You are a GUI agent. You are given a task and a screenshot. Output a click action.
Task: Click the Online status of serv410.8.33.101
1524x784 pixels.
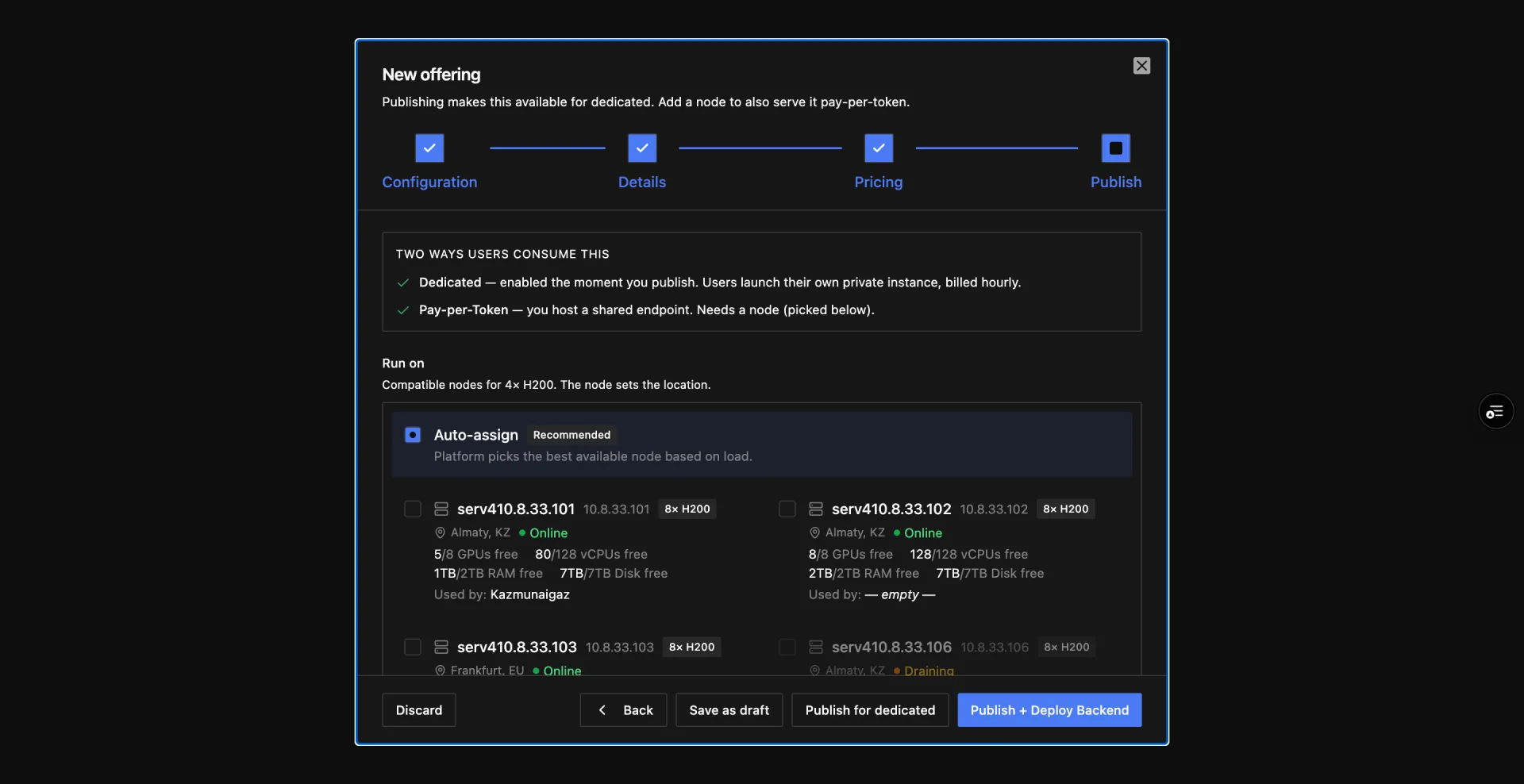(544, 533)
